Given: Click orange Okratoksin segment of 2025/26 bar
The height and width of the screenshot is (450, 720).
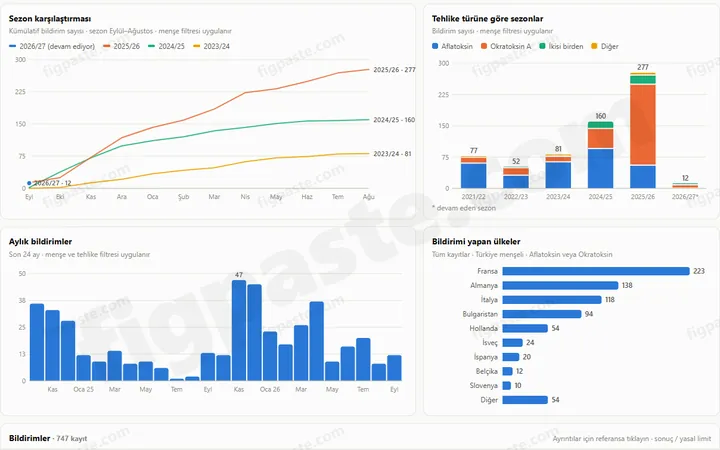Looking at the screenshot, I should point(642,124).
